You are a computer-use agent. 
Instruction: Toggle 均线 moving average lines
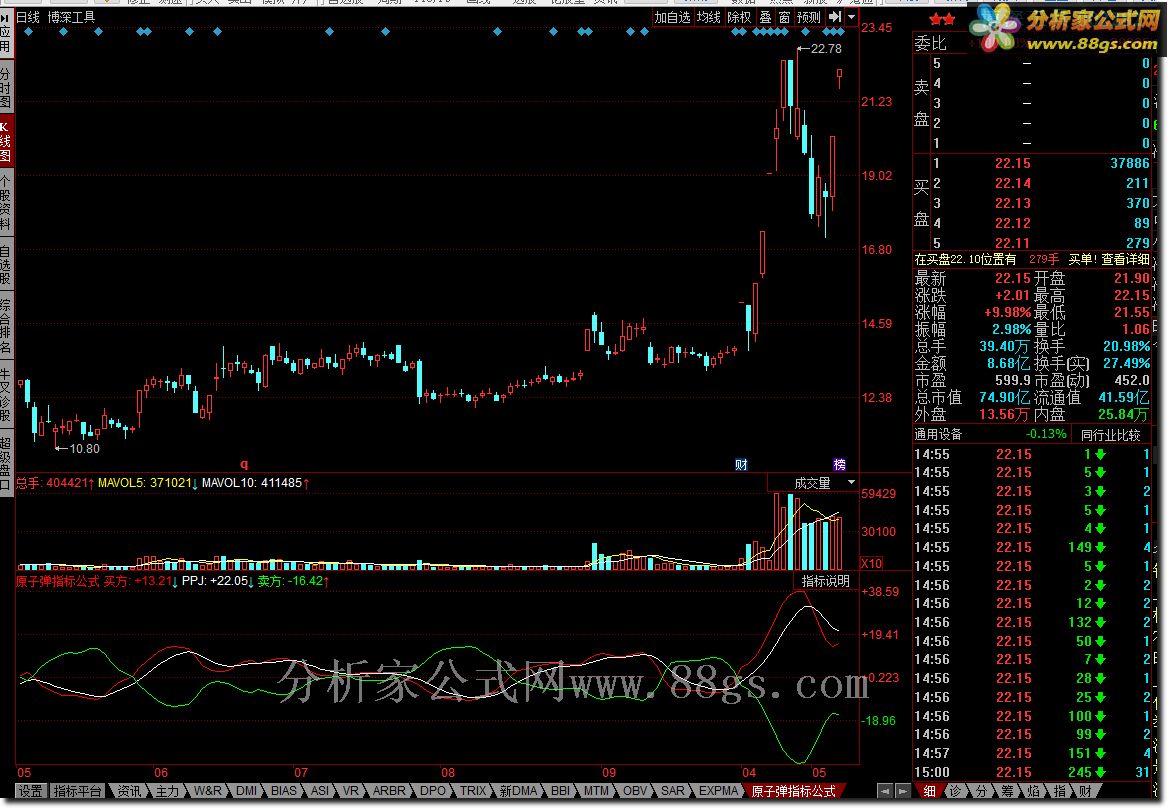pyautogui.click(x=708, y=17)
